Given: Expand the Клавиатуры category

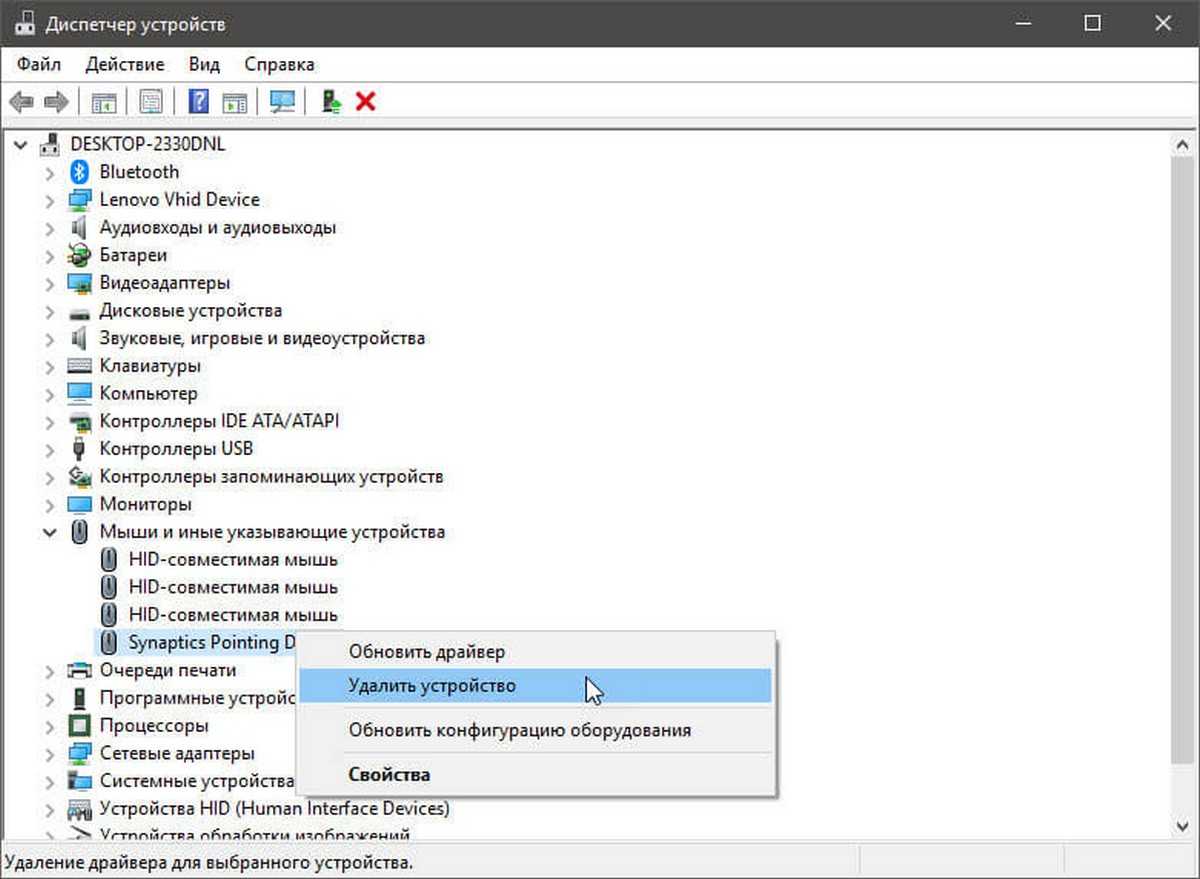Looking at the screenshot, I should (x=49, y=366).
